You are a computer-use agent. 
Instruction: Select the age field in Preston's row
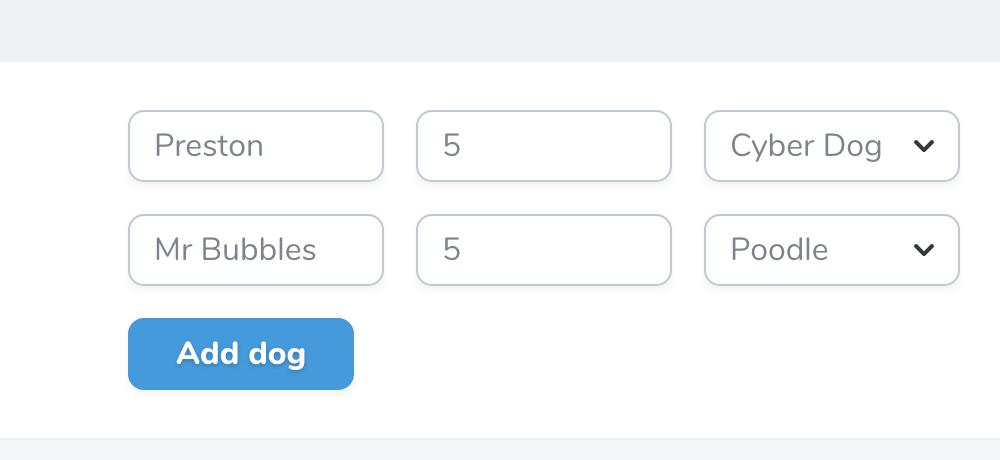tap(544, 146)
